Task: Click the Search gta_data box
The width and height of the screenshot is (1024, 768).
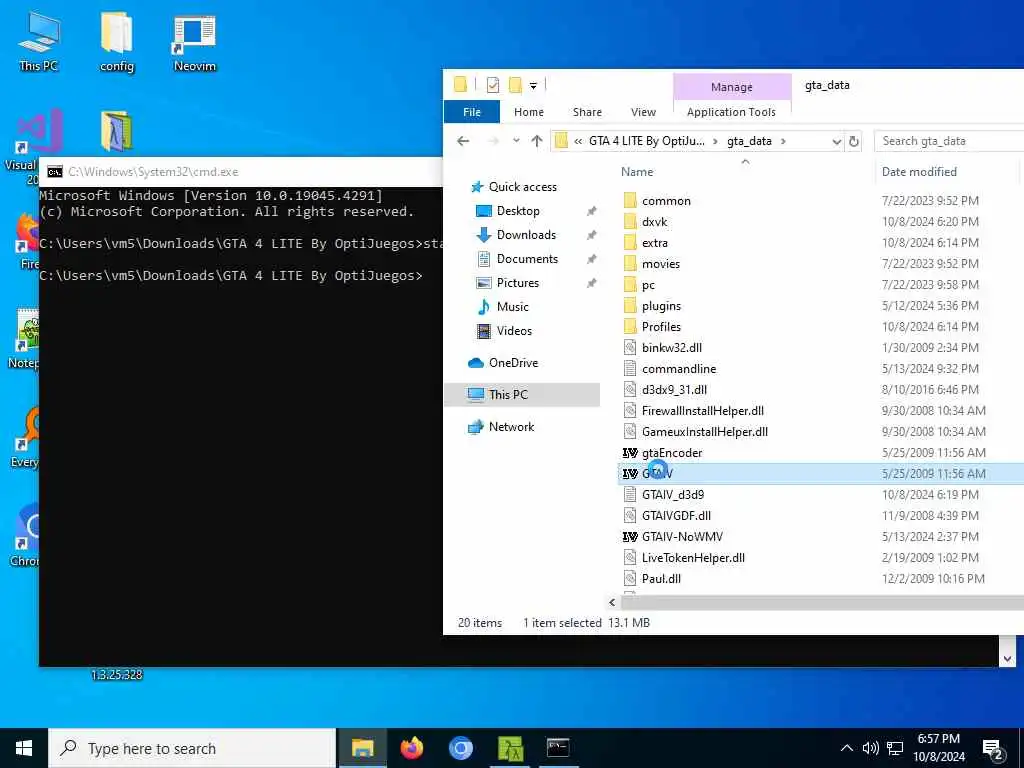Action: 949,141
